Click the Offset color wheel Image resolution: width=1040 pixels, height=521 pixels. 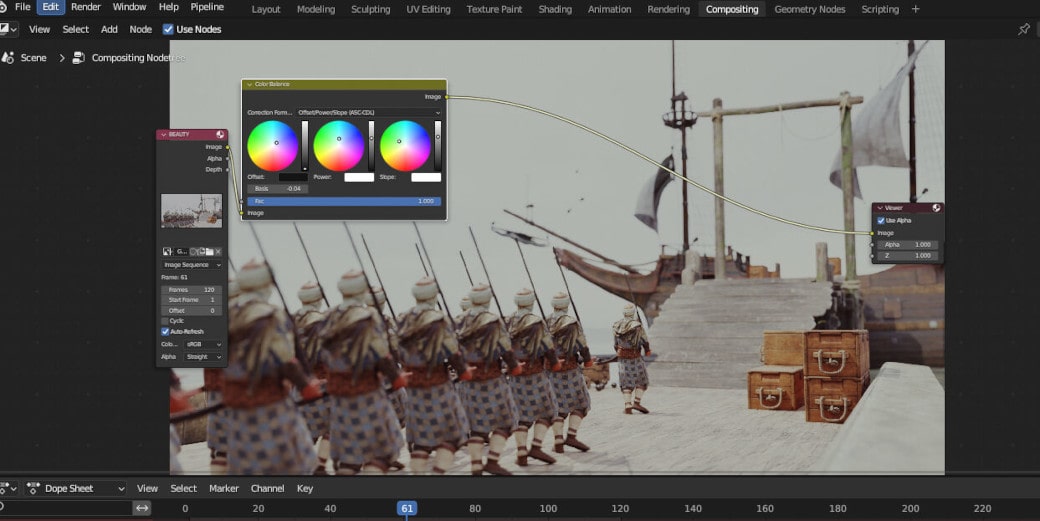coord(273,146)
